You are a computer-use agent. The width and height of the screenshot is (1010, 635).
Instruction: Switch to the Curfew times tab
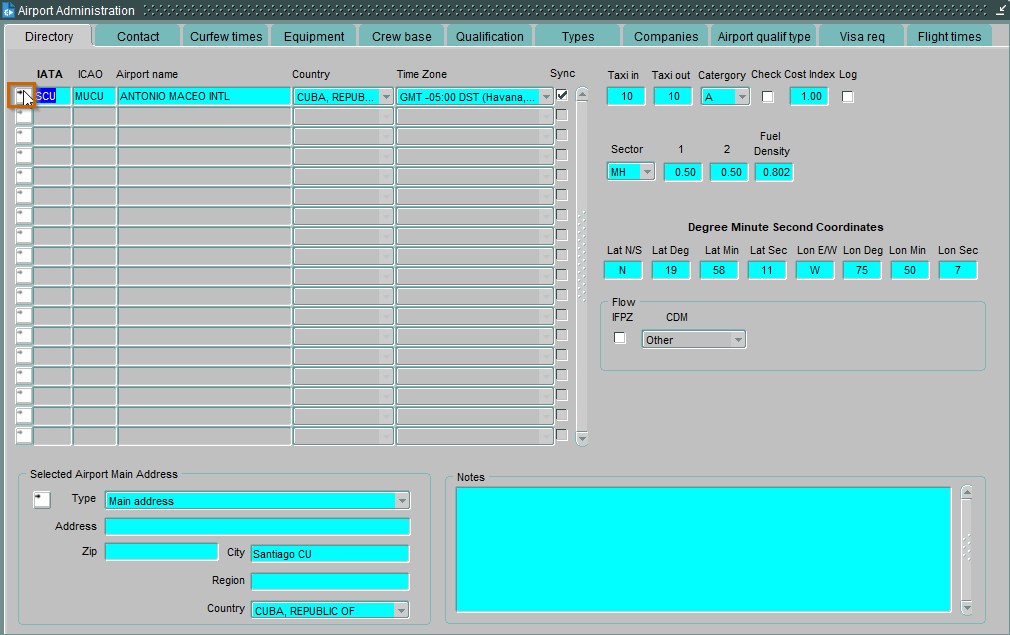pos(226,36)
